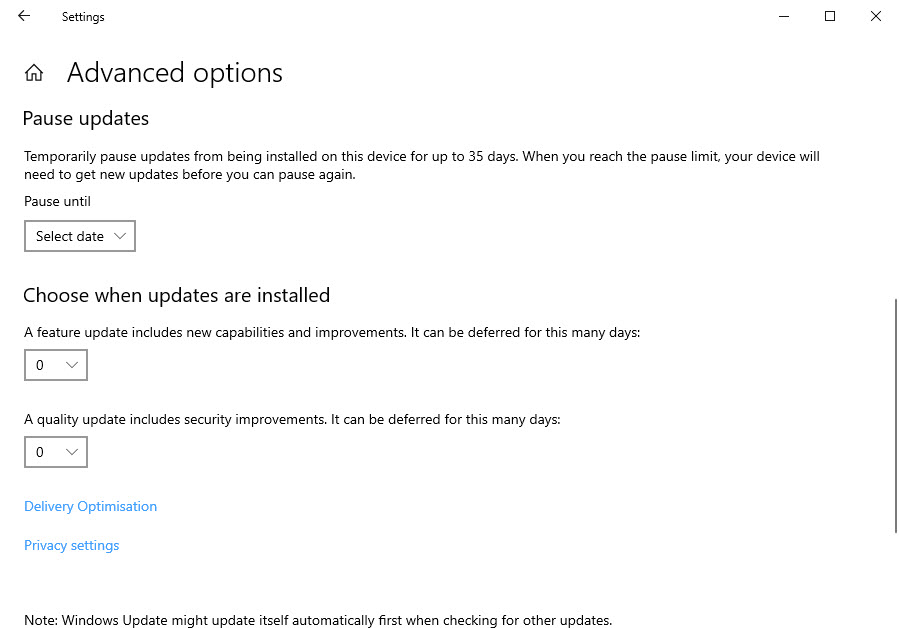The image size is (899, 628).
Task: Click the chevron in the feature update dropdown
Action: point(71,365)
